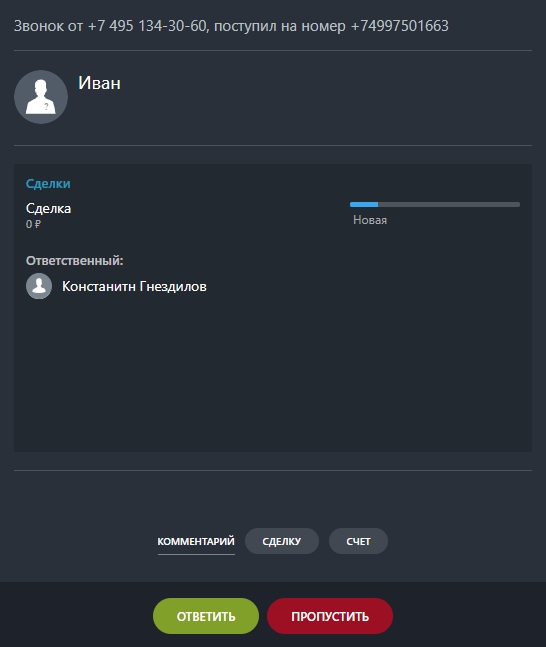Click the receiving number +74997501663
Image resolution: width=546 pixels, height=647 pixels.
click(x=399, y=26)
